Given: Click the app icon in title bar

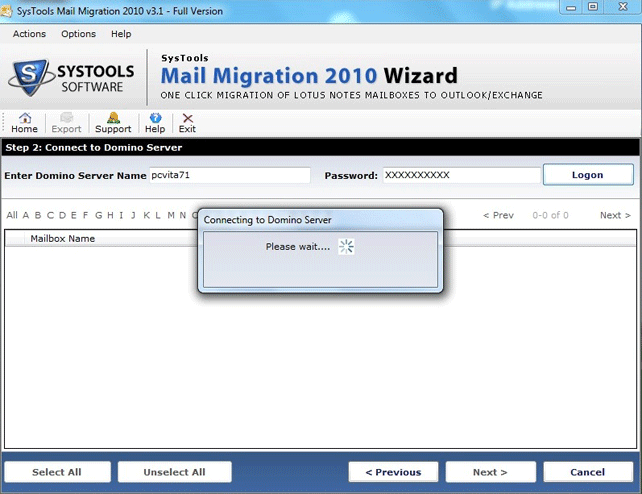Looking at the screenshot, I should pos(6,11).
